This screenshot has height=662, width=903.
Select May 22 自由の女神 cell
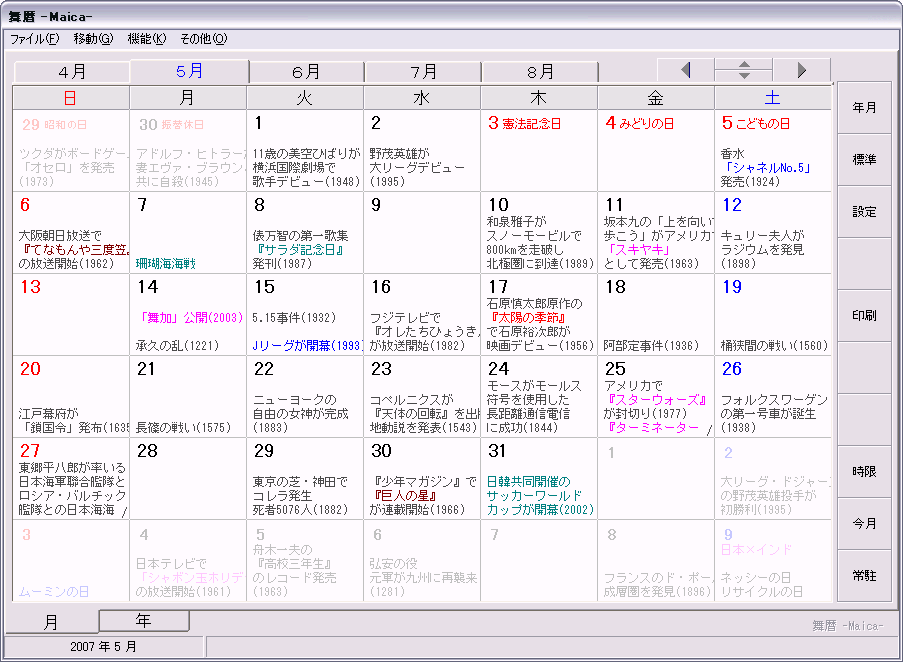[x=305, y=397]
